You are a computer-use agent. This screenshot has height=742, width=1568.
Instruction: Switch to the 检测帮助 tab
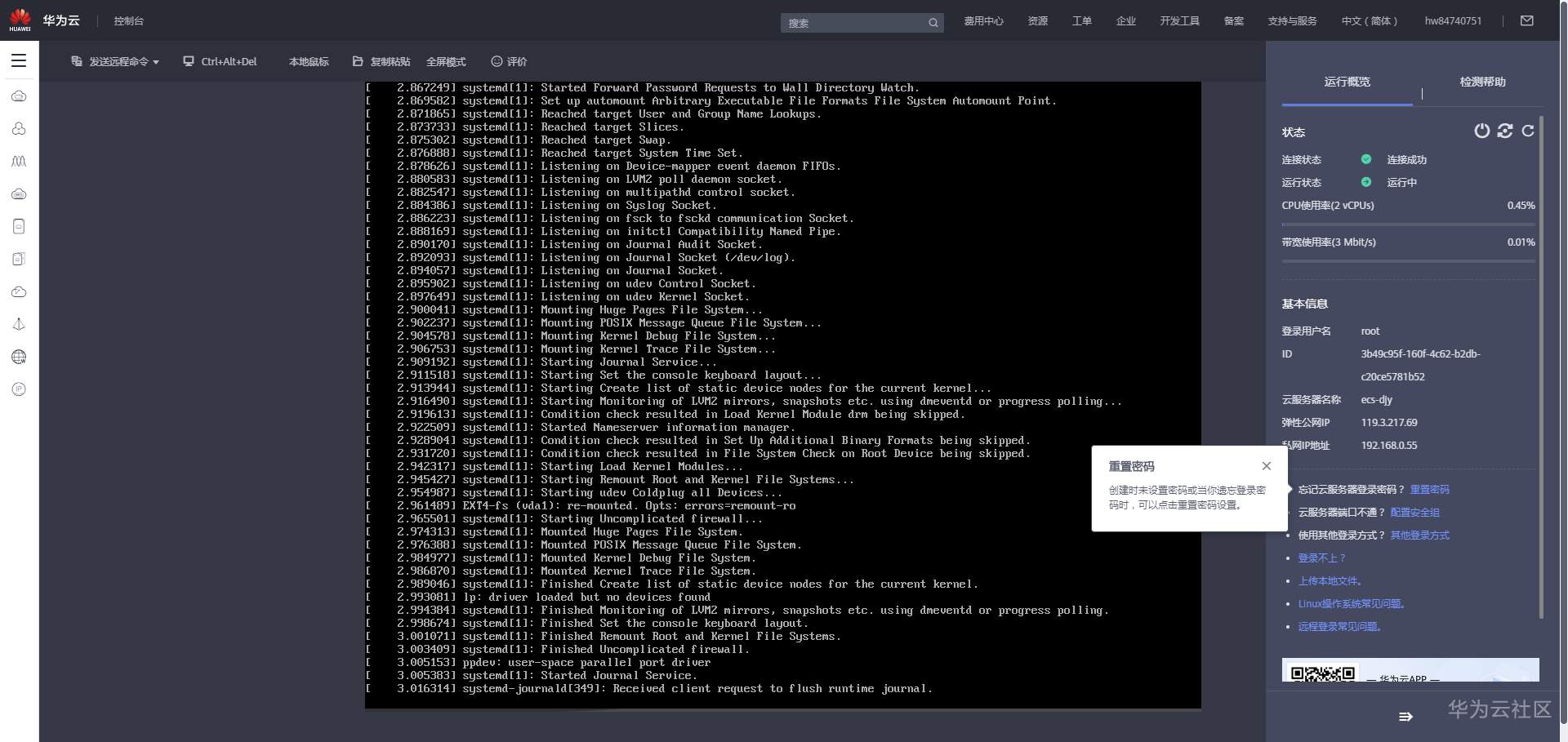tap(1483, 82)
